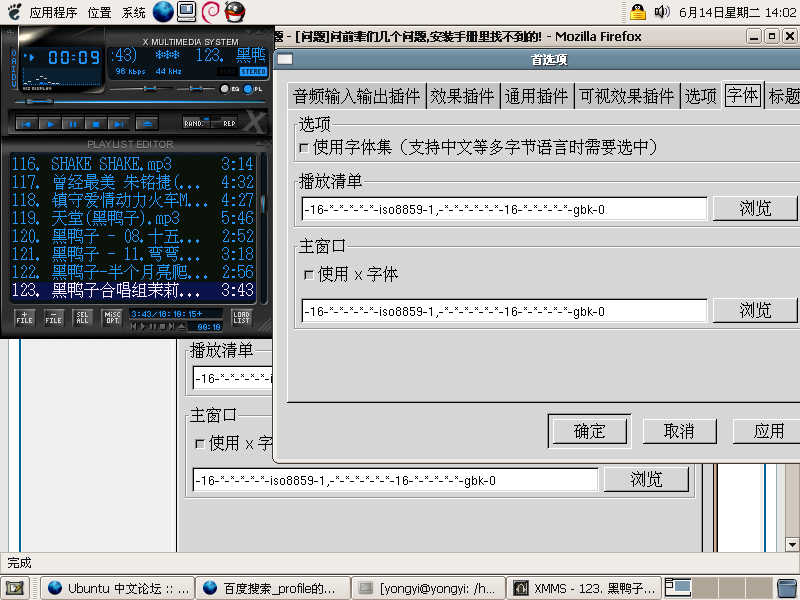Click 浏览 button in Firefox page screenshot
Viewport: 800px width, 600px height.
click(646, 480)
